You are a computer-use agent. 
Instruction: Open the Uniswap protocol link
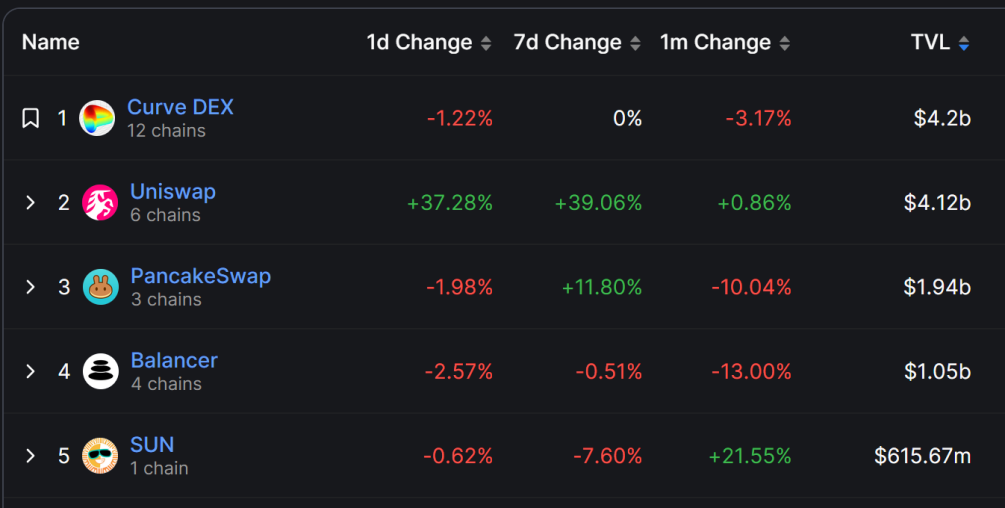[x=173, y=191]
